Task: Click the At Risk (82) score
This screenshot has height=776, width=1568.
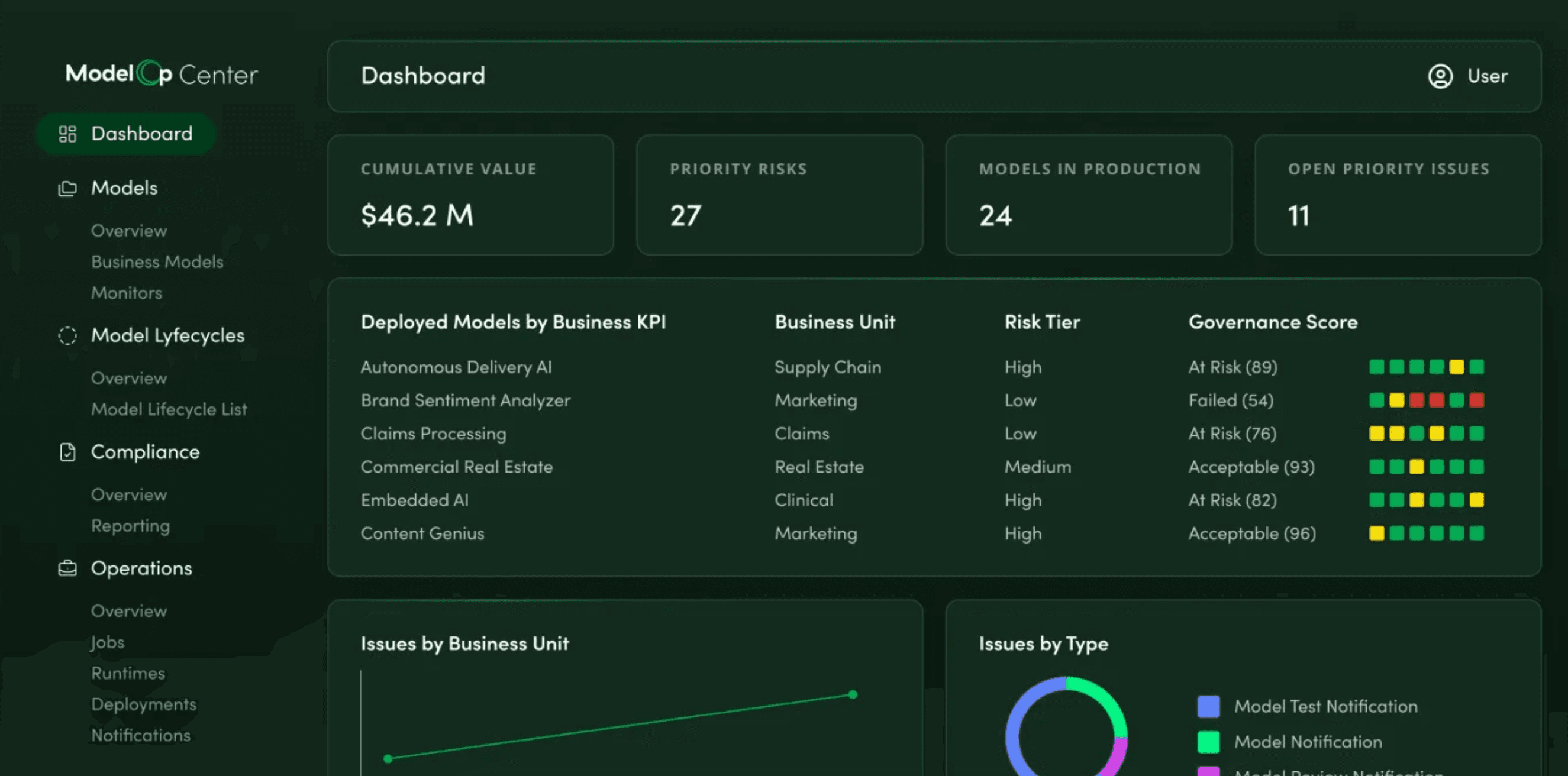Action: [x=1233, y=500]
